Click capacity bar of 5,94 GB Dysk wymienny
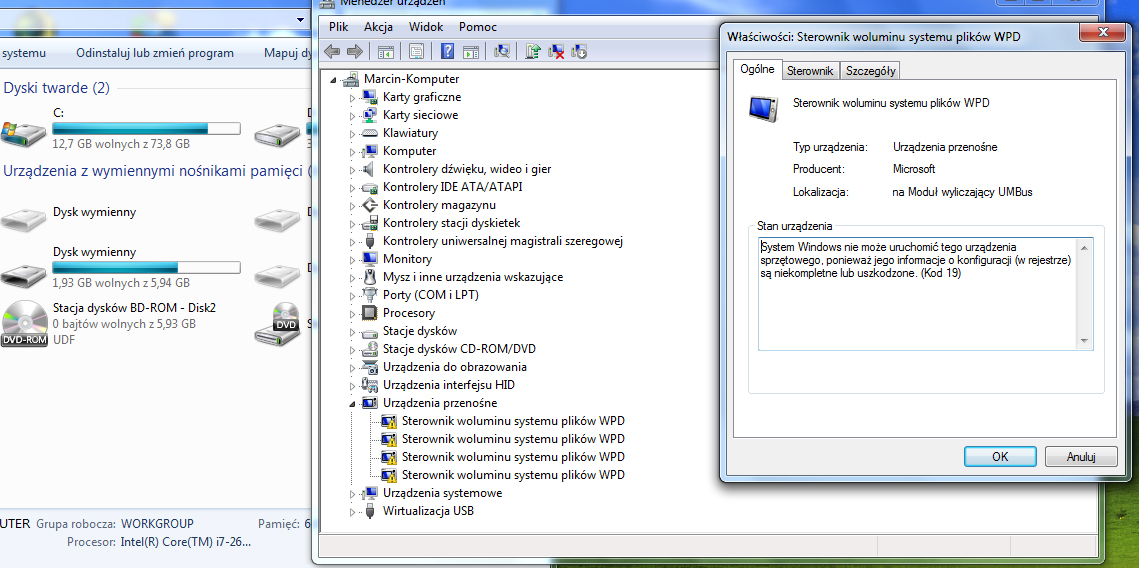This screenshot has width=1139, height=568. tap(146, 267)
